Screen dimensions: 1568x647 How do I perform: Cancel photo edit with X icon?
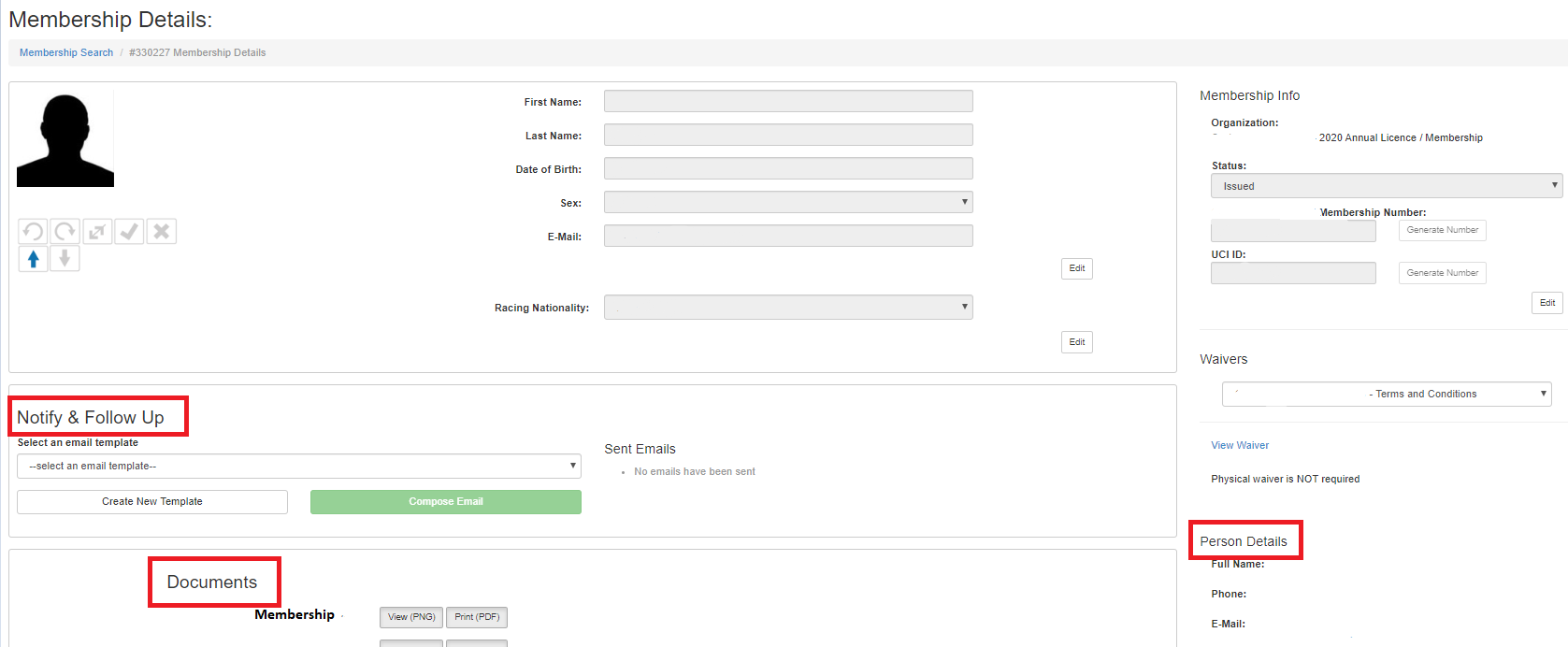coord(162,231)
